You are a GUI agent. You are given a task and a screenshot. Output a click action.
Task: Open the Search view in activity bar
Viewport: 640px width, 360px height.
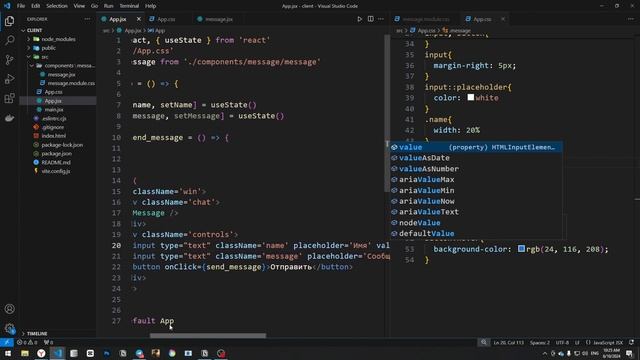tap(9, 40)
